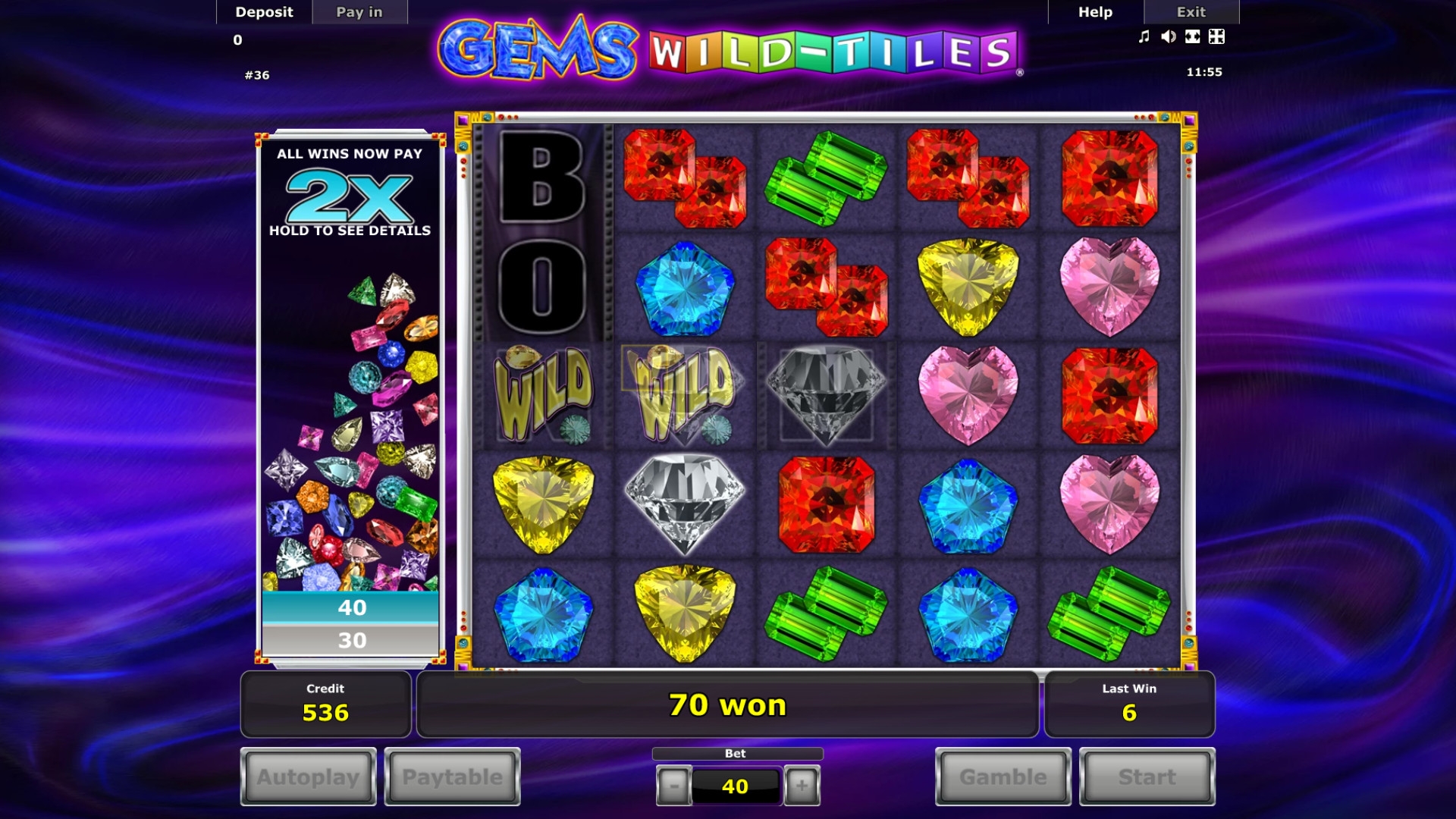The height and width of the screenshot is (819, 1456).
Task: Click the 40 level on gem meter
Action: pos(350,607)
